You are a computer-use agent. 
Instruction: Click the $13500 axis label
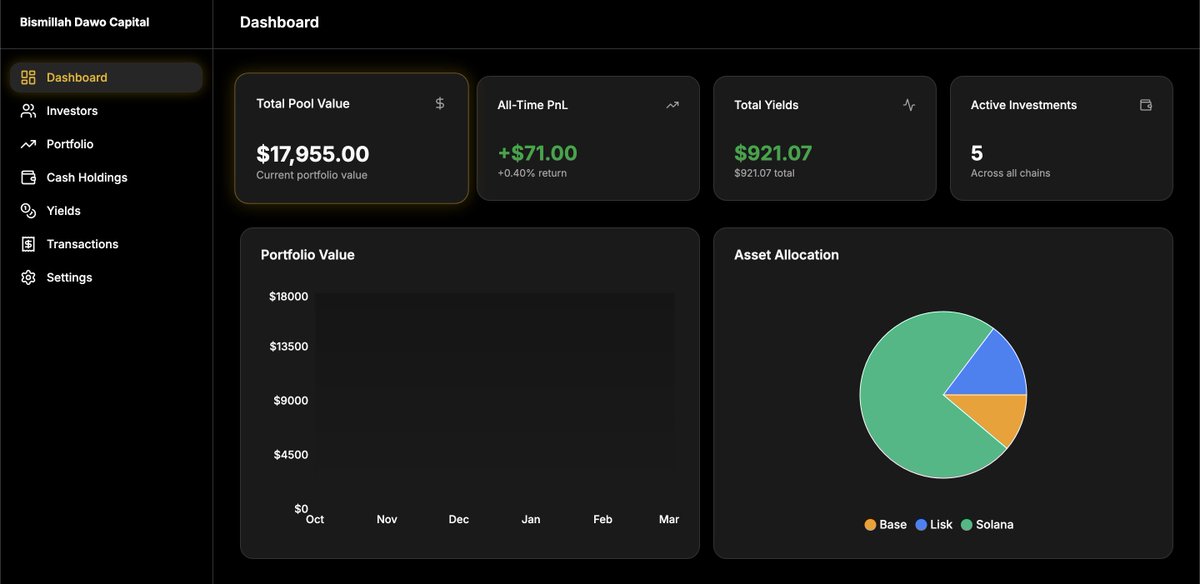[288, 347]
